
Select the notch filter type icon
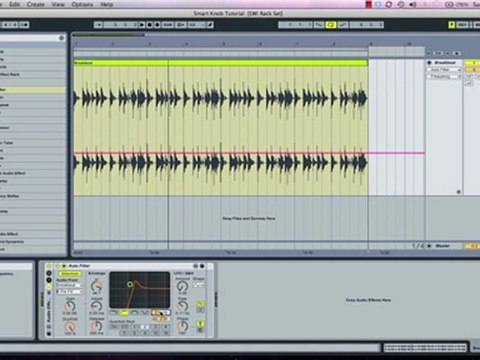click(x=145, y=312)
